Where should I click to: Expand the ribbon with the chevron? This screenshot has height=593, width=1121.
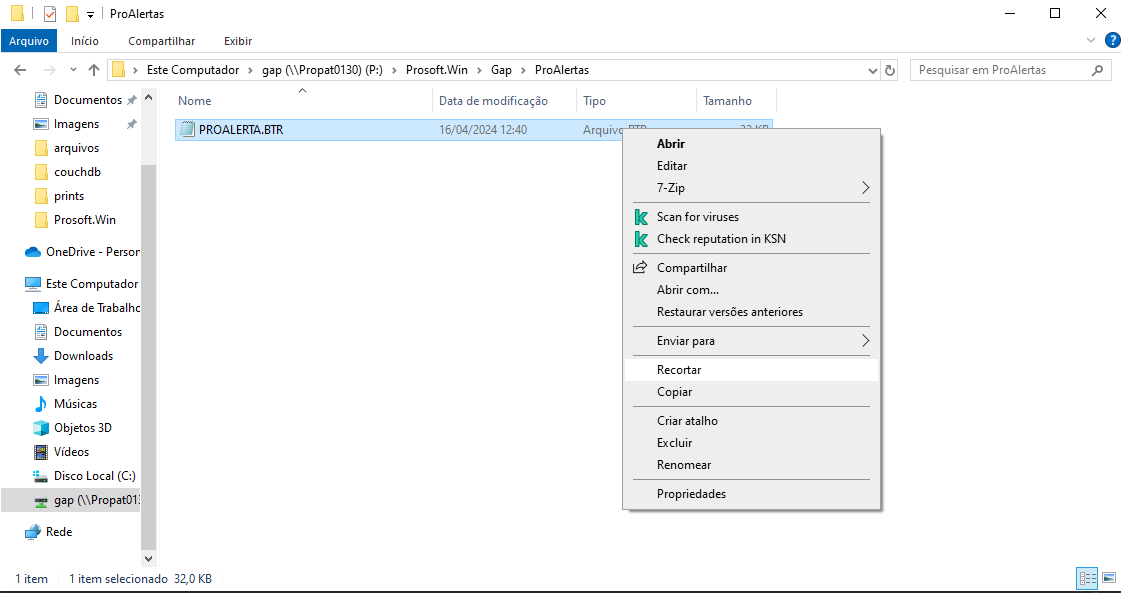coord(1091,41)
